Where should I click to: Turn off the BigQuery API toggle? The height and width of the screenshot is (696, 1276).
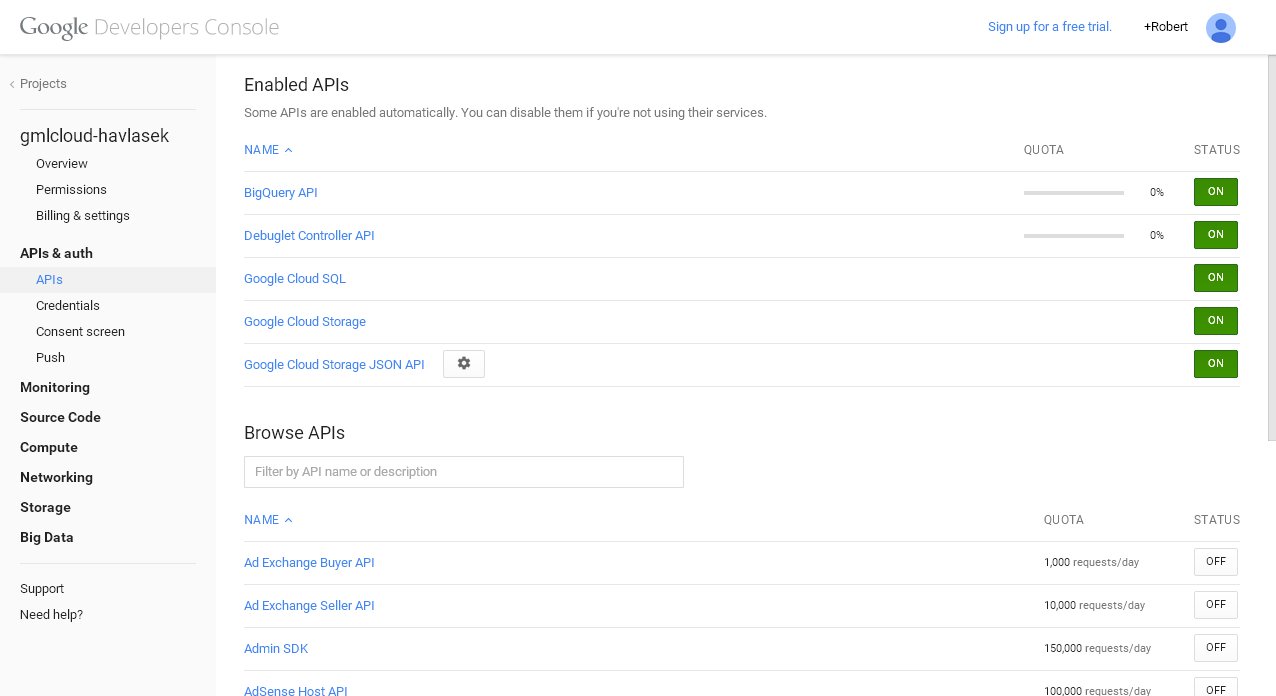1215,192
